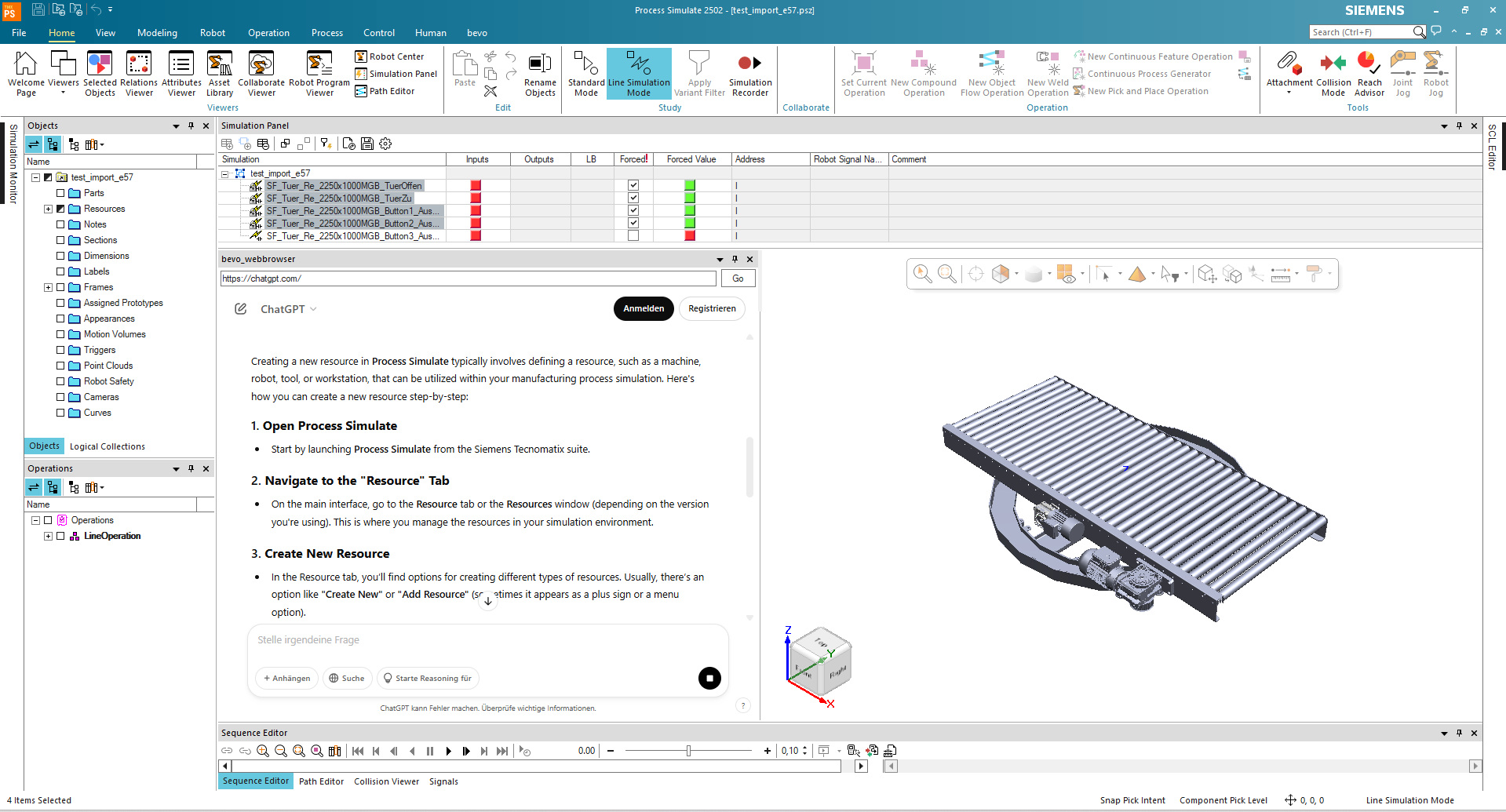The height and width of the screenshot is (812, 1506).
Task: Open the File menu
Action: click(19, 33)
